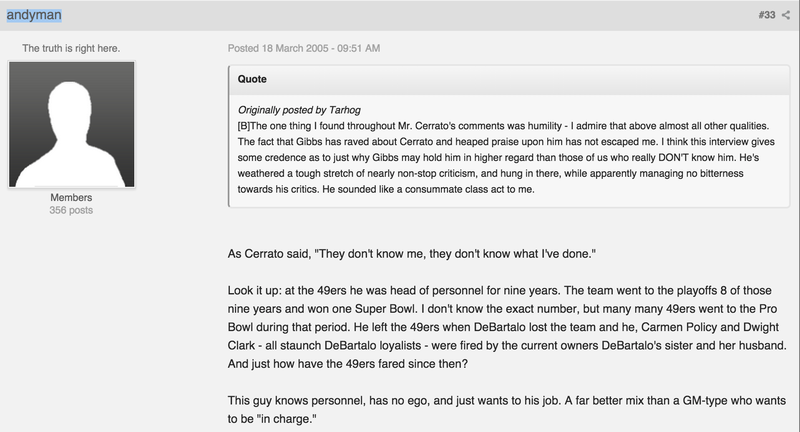Click the words 'DeBartalo loyalists' in the post
800x432 pixels.
372,345
